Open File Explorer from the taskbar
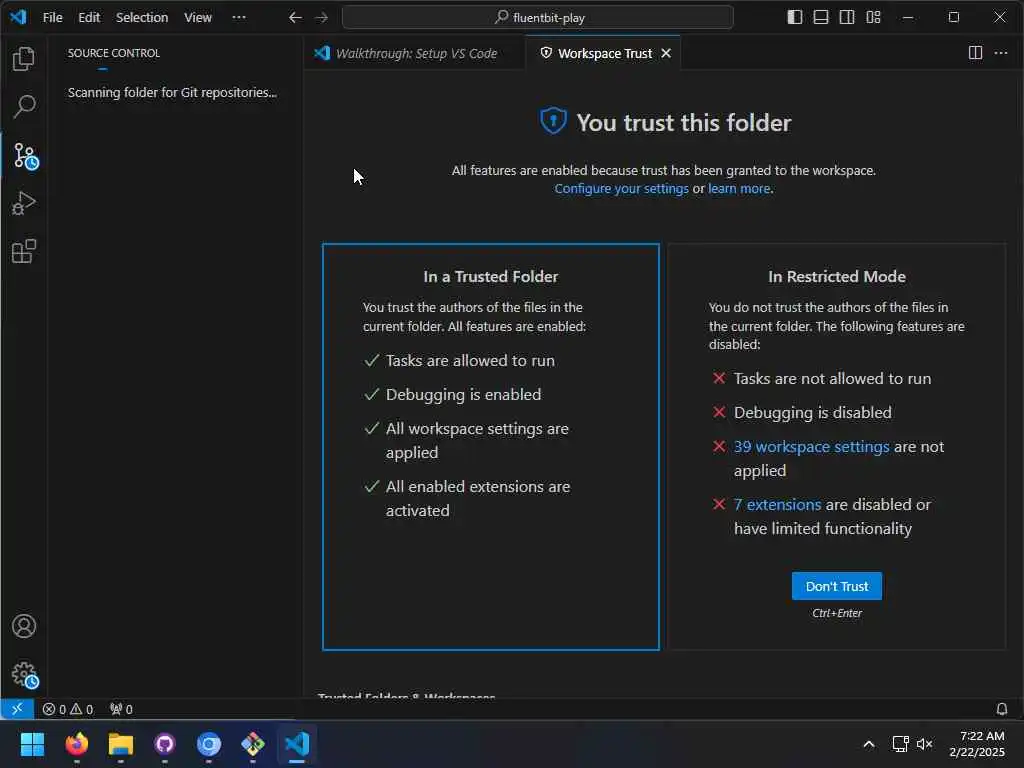 point(121,744)
